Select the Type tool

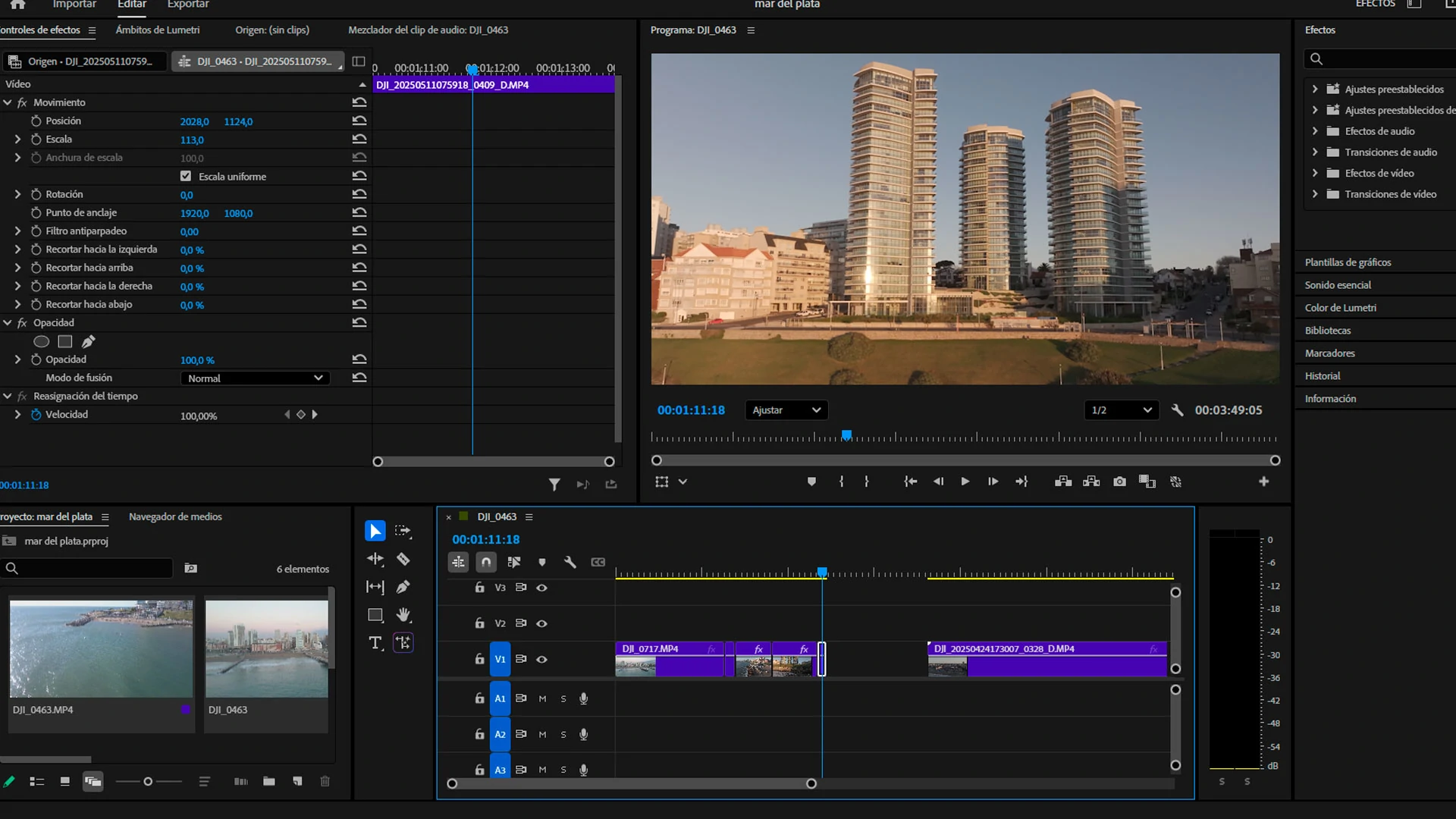coord(375,643)
